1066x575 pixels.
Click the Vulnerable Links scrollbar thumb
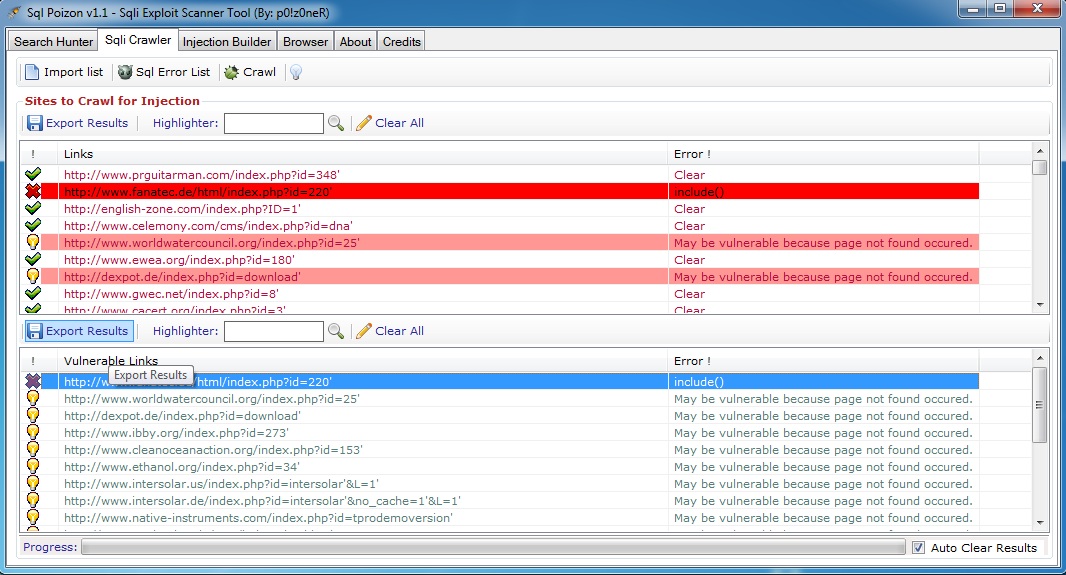(x=1039, y=404)
